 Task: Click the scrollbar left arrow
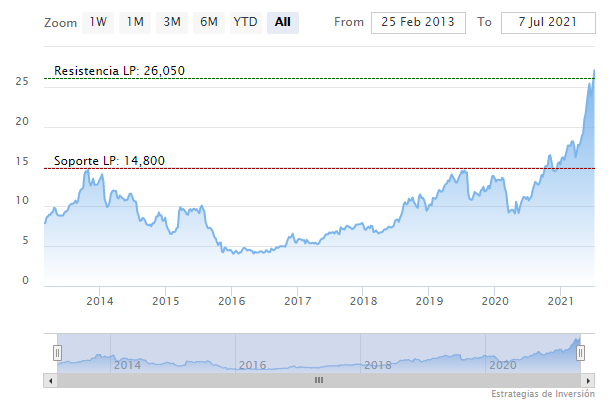(x=50, y=380)
